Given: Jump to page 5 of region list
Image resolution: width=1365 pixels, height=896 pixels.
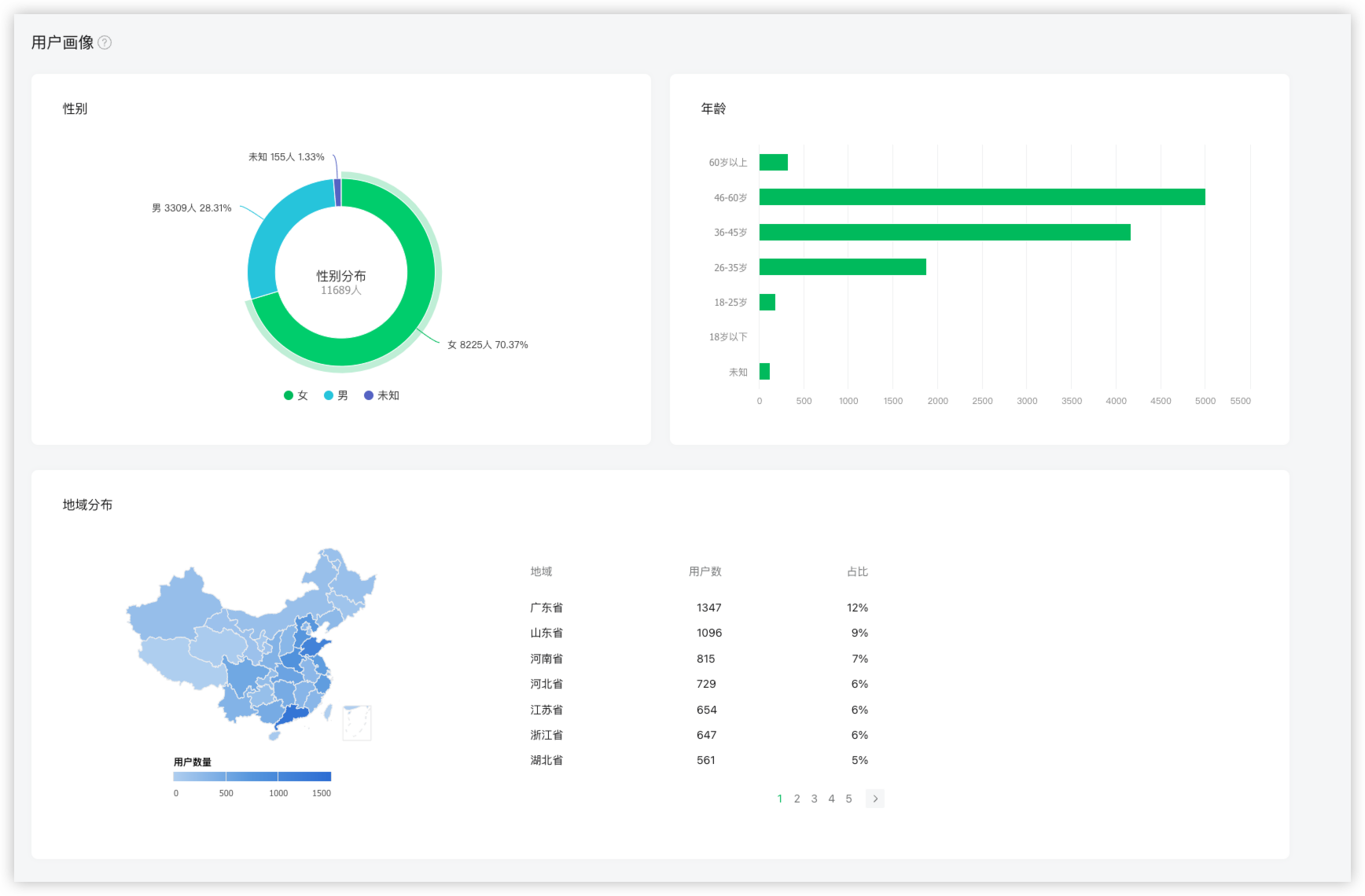Looking at the screenshot, I should pos(848,799).
